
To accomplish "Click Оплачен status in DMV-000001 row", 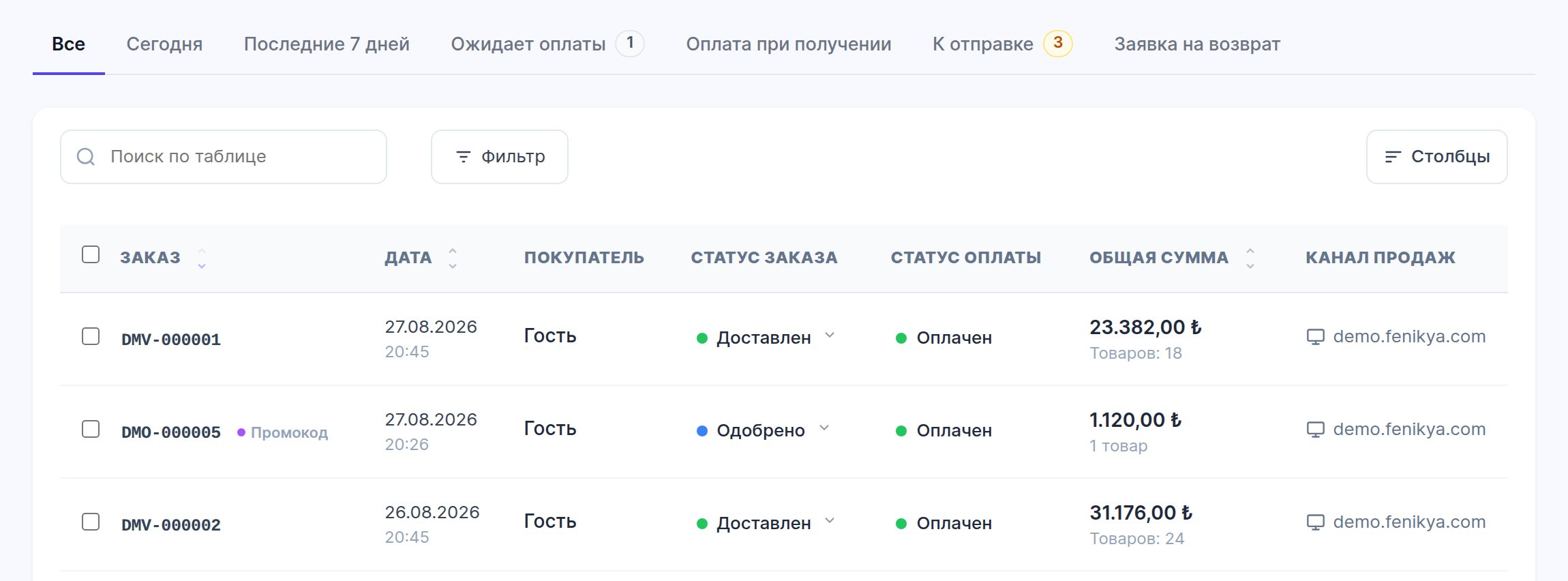I will click(x=944, y=338).
